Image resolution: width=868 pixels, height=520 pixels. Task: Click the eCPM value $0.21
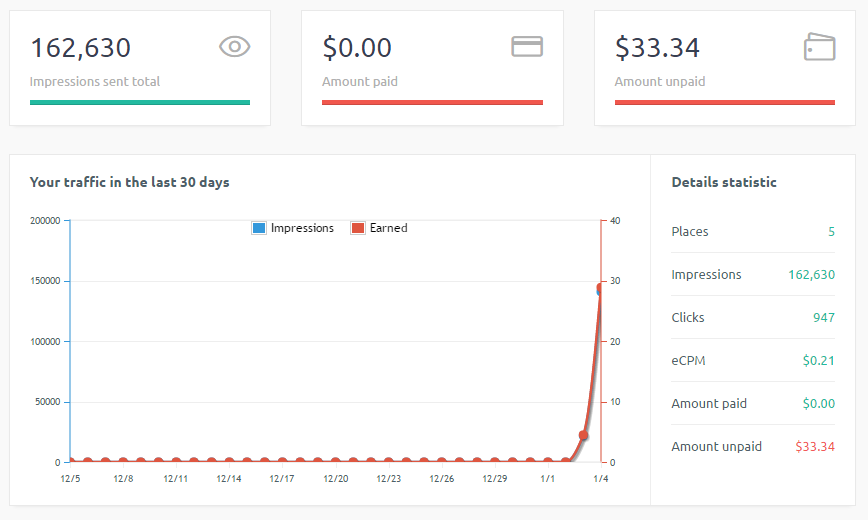818,361
